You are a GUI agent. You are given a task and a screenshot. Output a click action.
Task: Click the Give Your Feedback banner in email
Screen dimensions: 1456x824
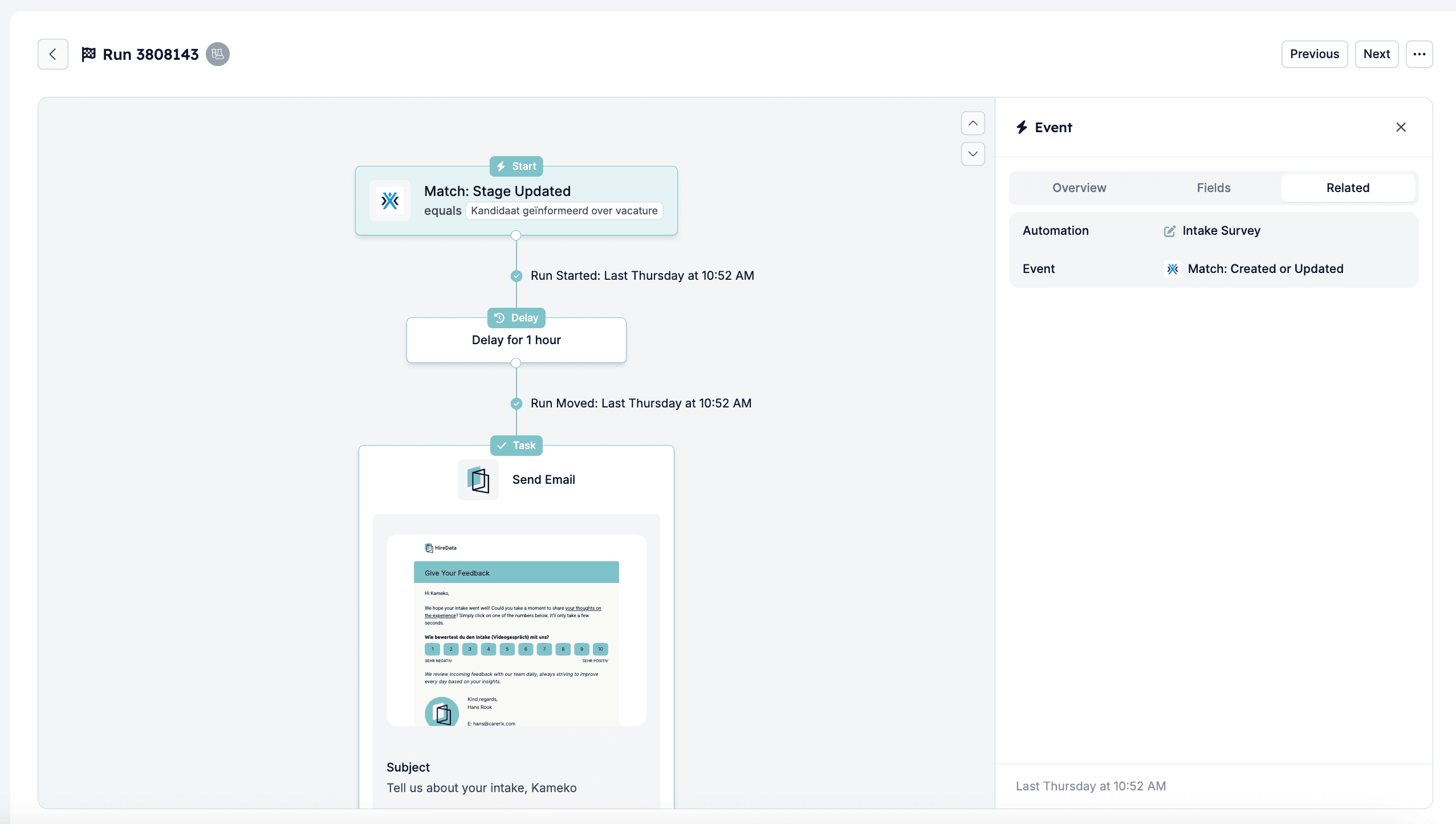(x=516, y=573)
